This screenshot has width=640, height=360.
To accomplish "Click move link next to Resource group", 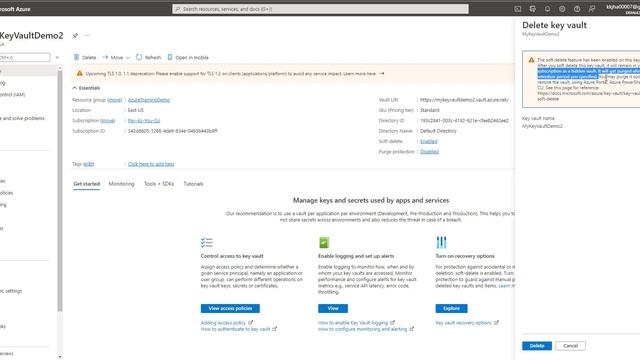I will tap(115, 100).
